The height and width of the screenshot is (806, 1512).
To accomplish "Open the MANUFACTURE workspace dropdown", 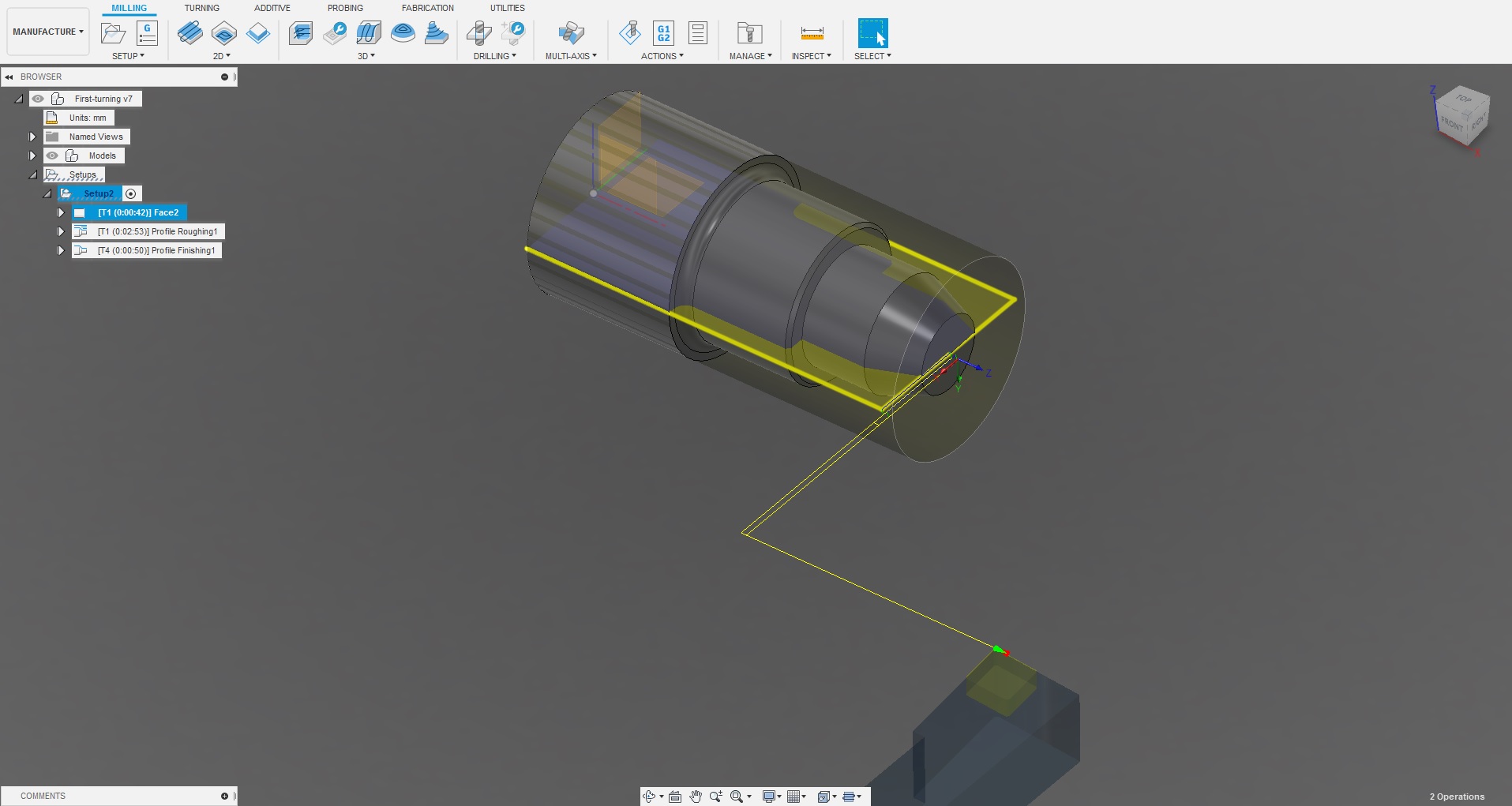I will point(48,32).
